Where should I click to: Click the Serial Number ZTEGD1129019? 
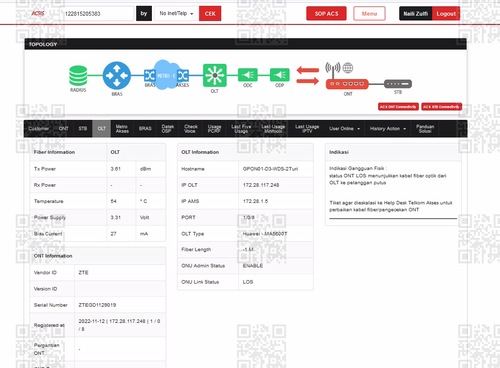click(x=97, y=305)
